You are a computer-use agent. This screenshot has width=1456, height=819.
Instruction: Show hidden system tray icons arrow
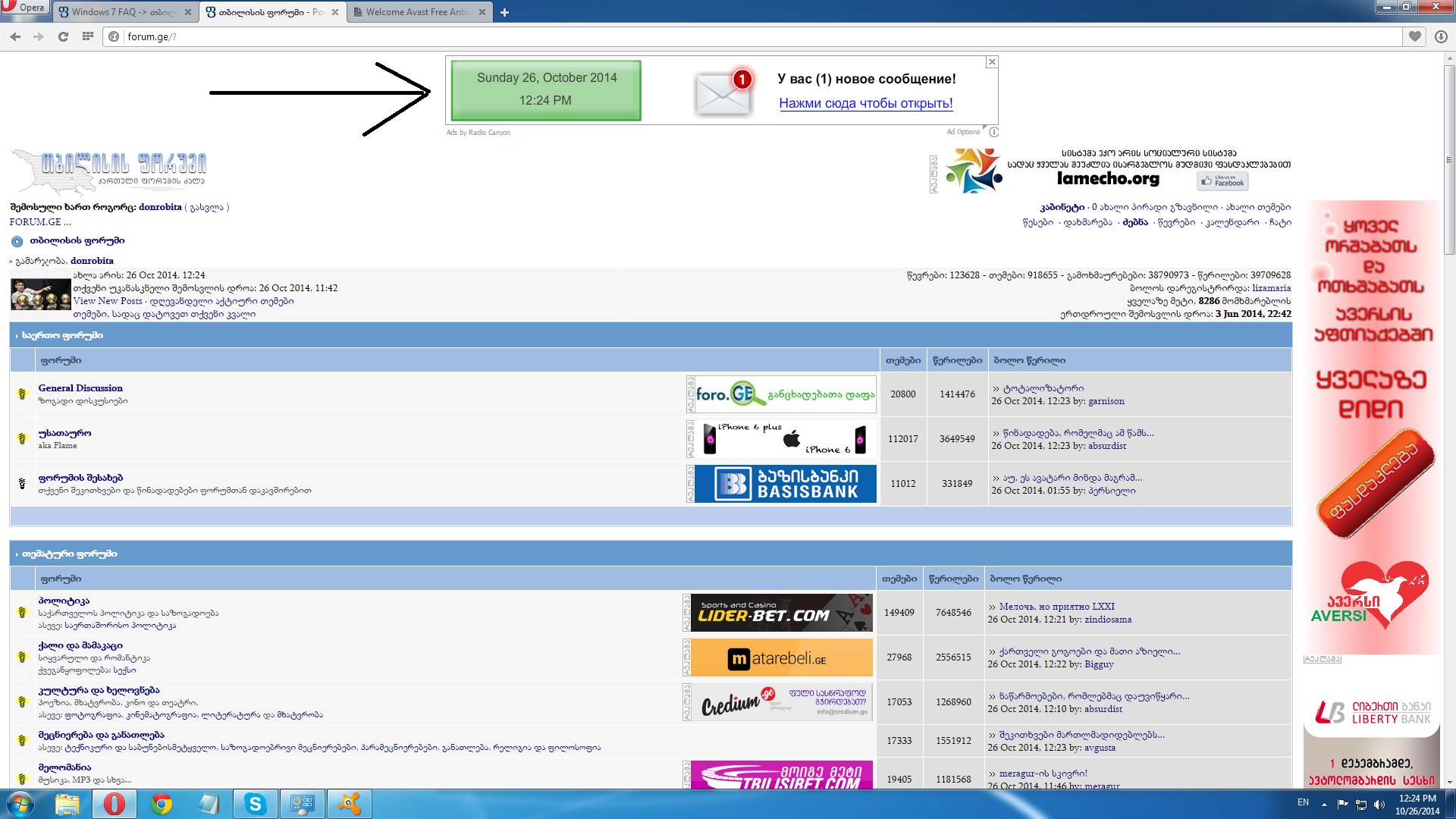[x=1324, y=804]
